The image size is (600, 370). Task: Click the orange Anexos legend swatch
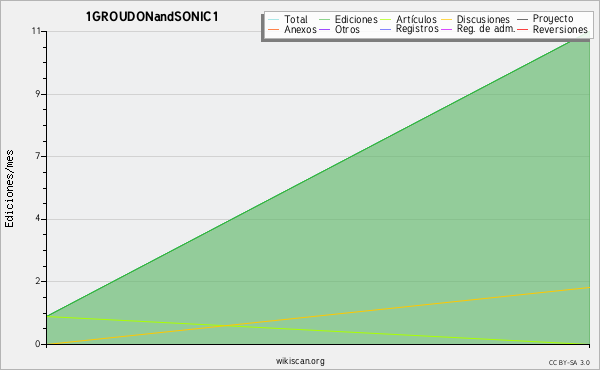coord(274,29)
